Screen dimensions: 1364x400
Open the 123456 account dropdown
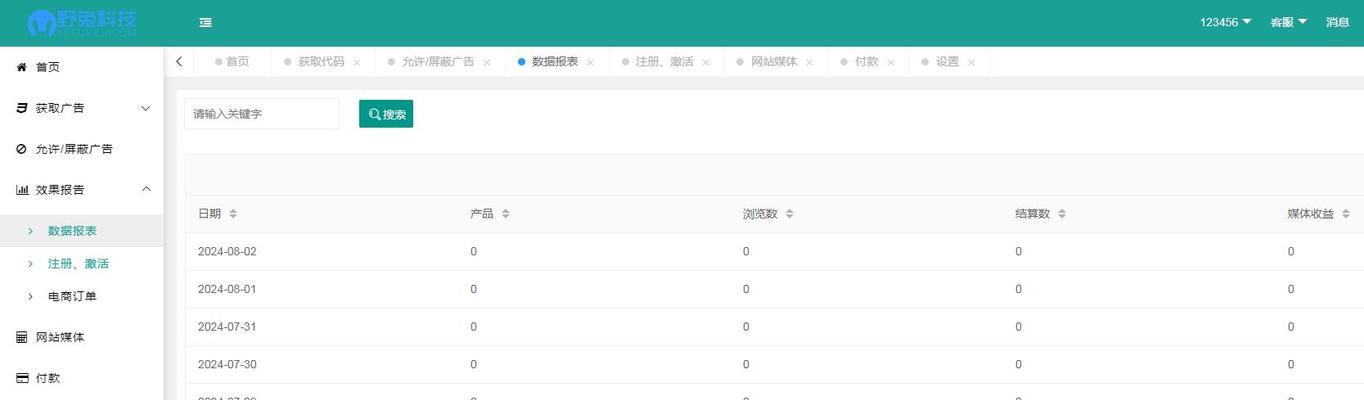coord(1226,22)
